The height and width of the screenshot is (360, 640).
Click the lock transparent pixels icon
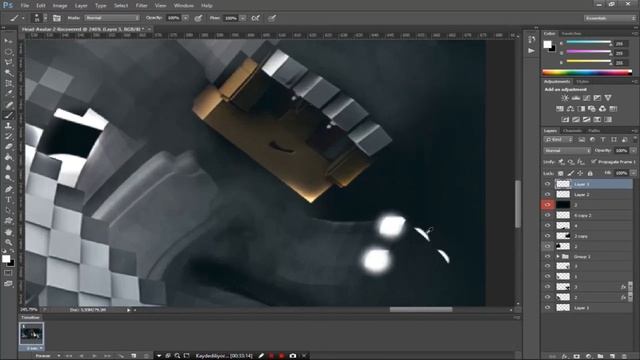pos(561,173)
